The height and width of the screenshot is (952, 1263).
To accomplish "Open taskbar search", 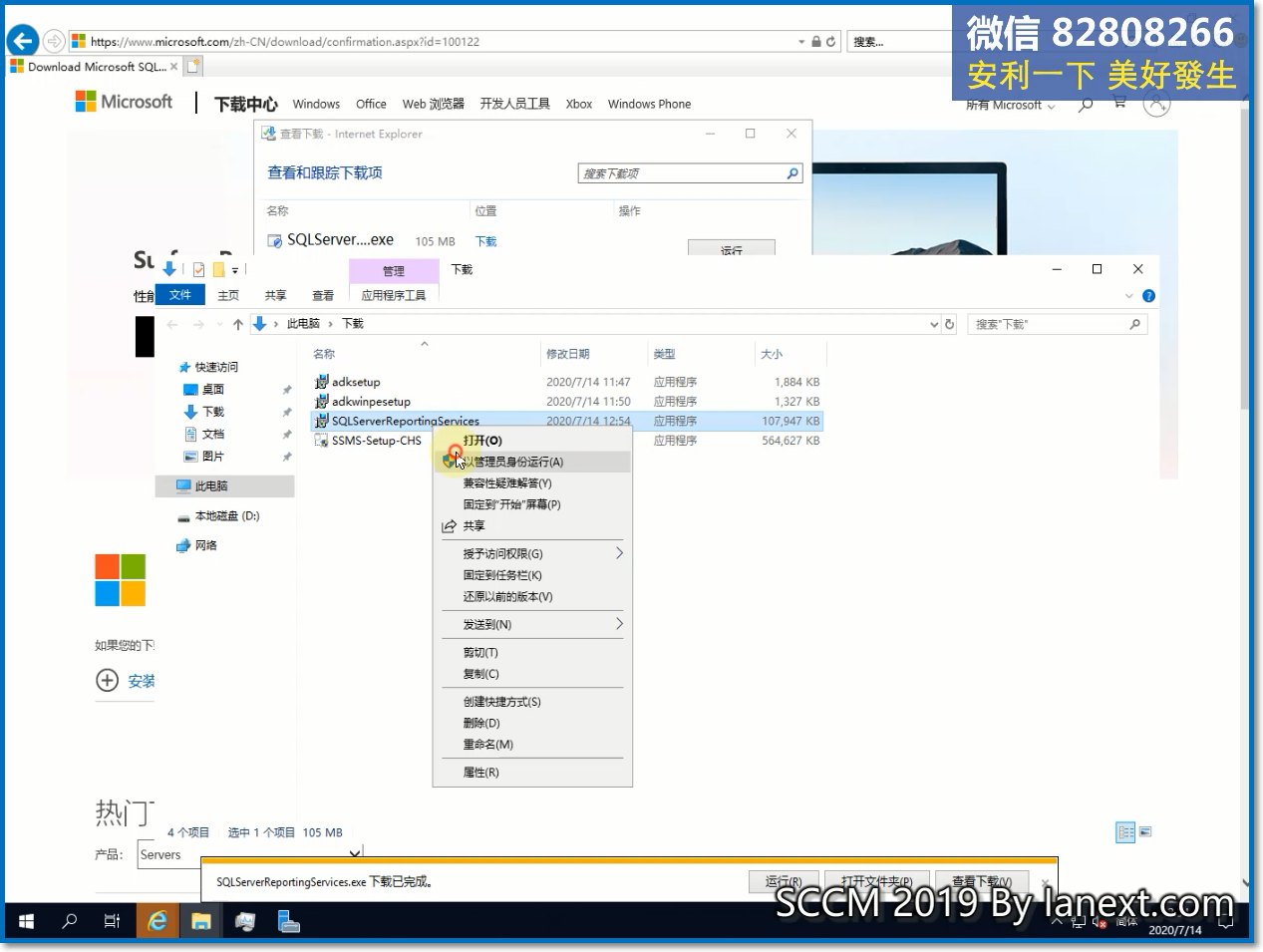I will pos(69,922).
